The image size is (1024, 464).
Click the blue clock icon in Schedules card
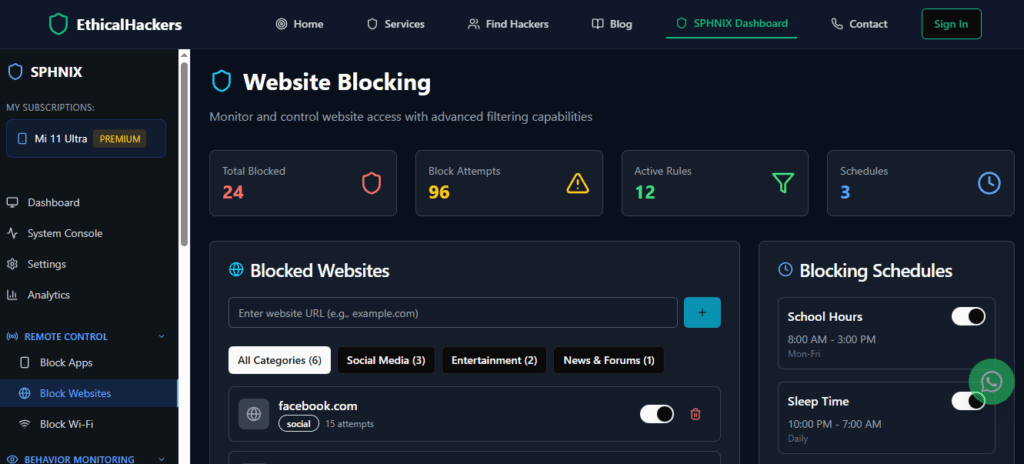[x=988, y=183]
